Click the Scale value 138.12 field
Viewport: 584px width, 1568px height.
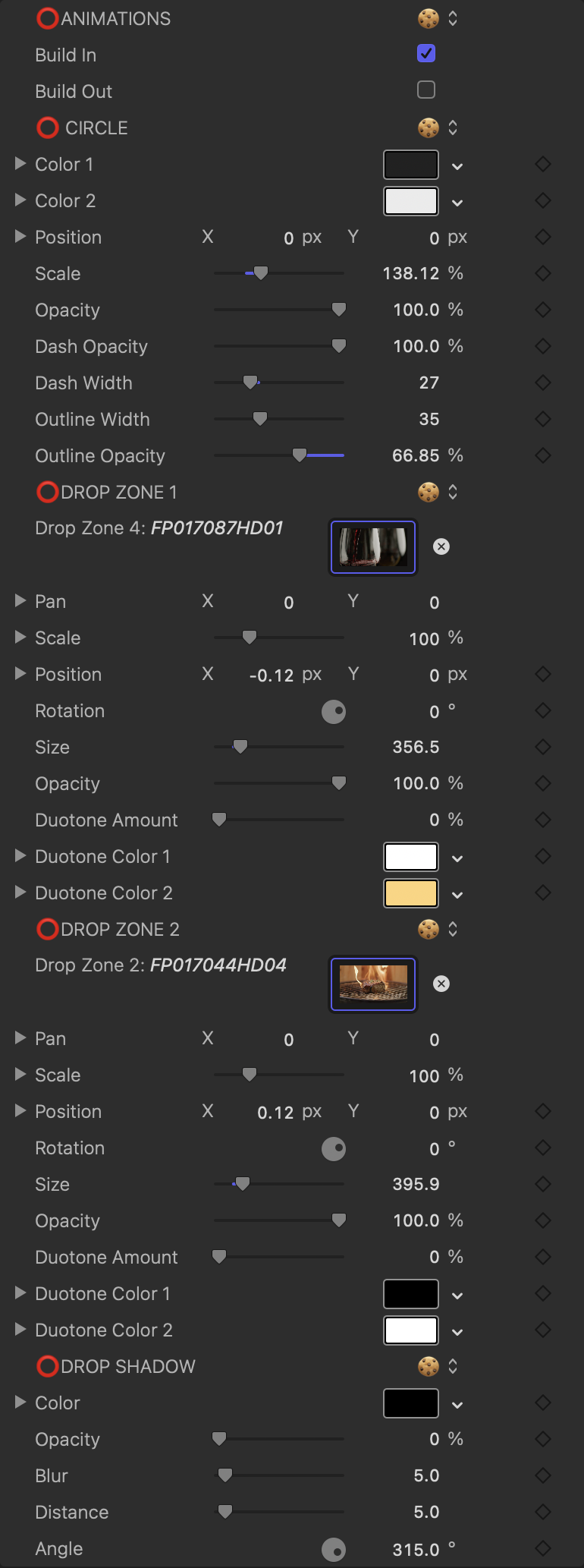pos(411,273)
